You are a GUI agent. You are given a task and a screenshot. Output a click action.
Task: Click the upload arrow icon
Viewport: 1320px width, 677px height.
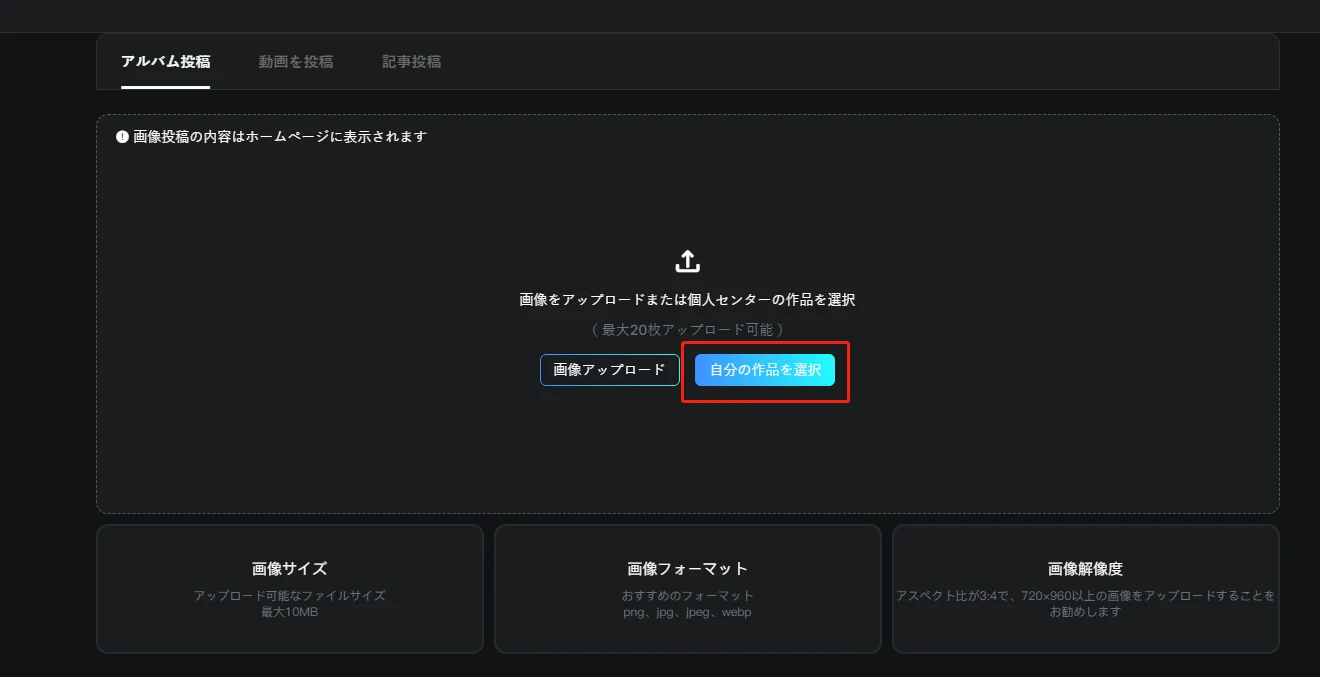(x=687, y=262)
